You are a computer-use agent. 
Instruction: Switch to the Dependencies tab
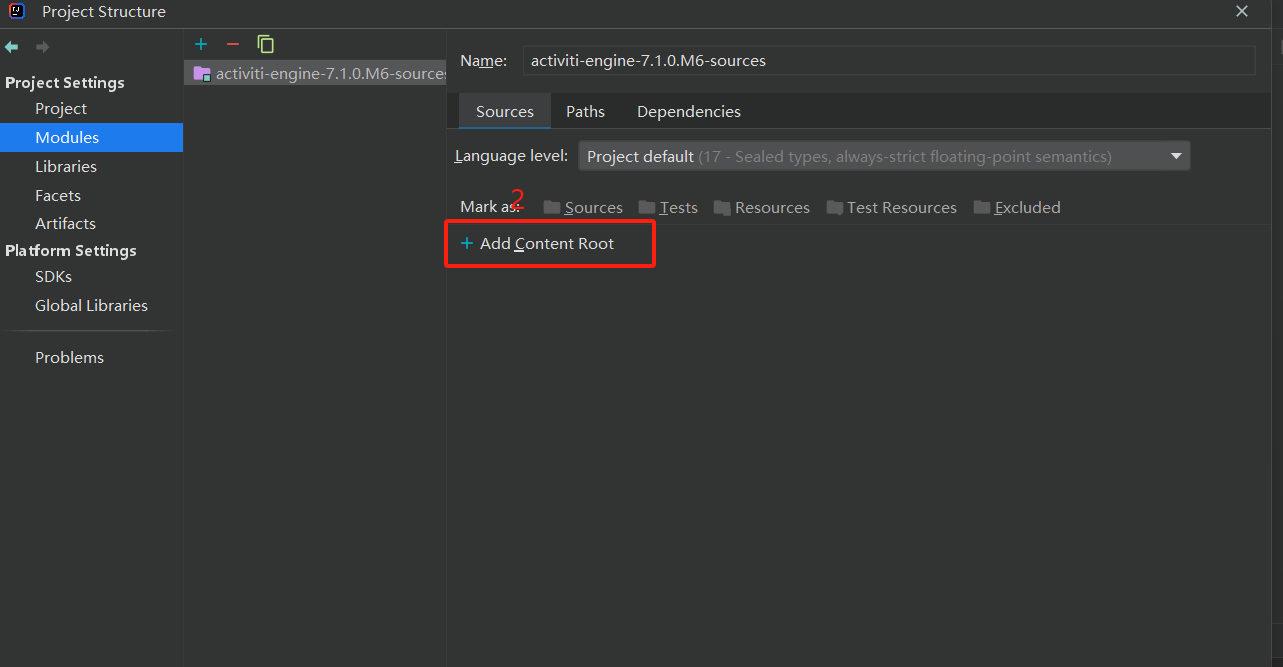[688, 112]
